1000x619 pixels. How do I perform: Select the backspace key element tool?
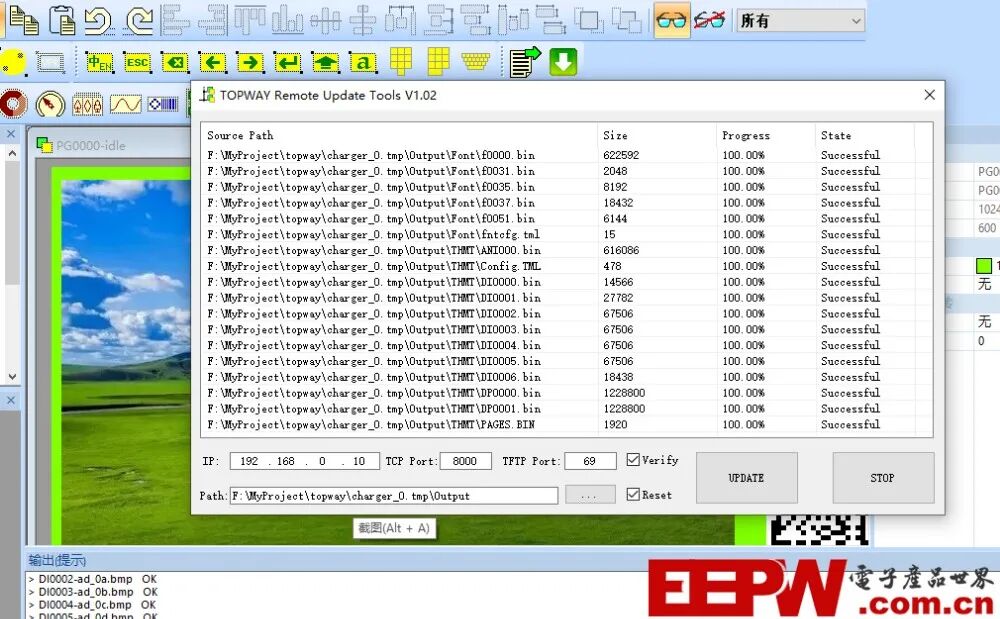(175, 62)
